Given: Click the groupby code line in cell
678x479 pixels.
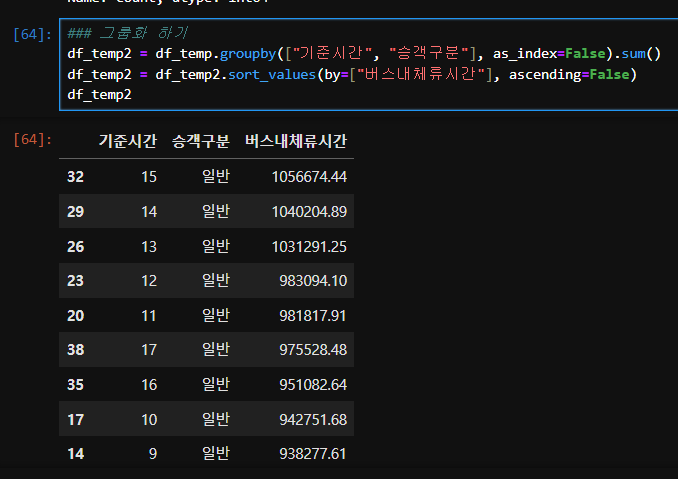Looking at the screenshot, I should (x=364, y=54).
